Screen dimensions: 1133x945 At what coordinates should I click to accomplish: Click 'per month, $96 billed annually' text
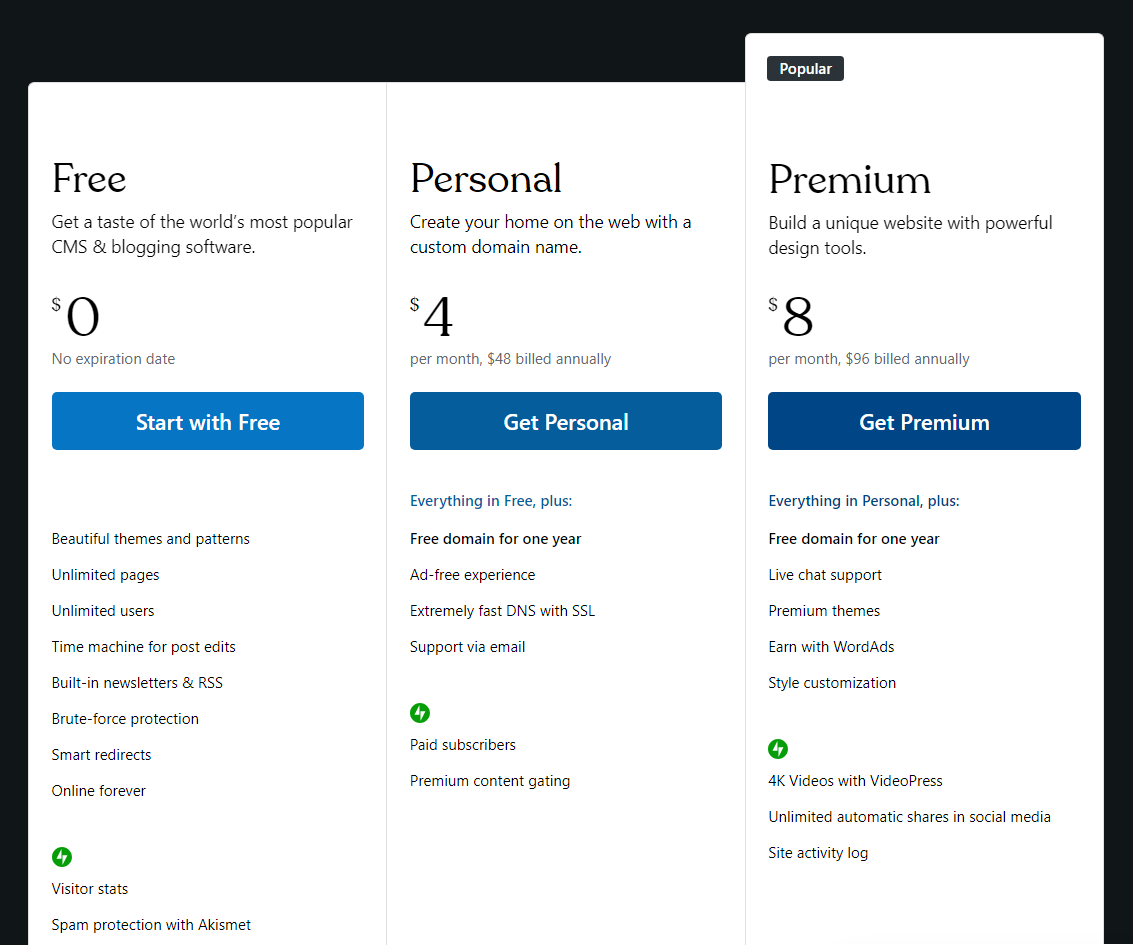(869, 359)
